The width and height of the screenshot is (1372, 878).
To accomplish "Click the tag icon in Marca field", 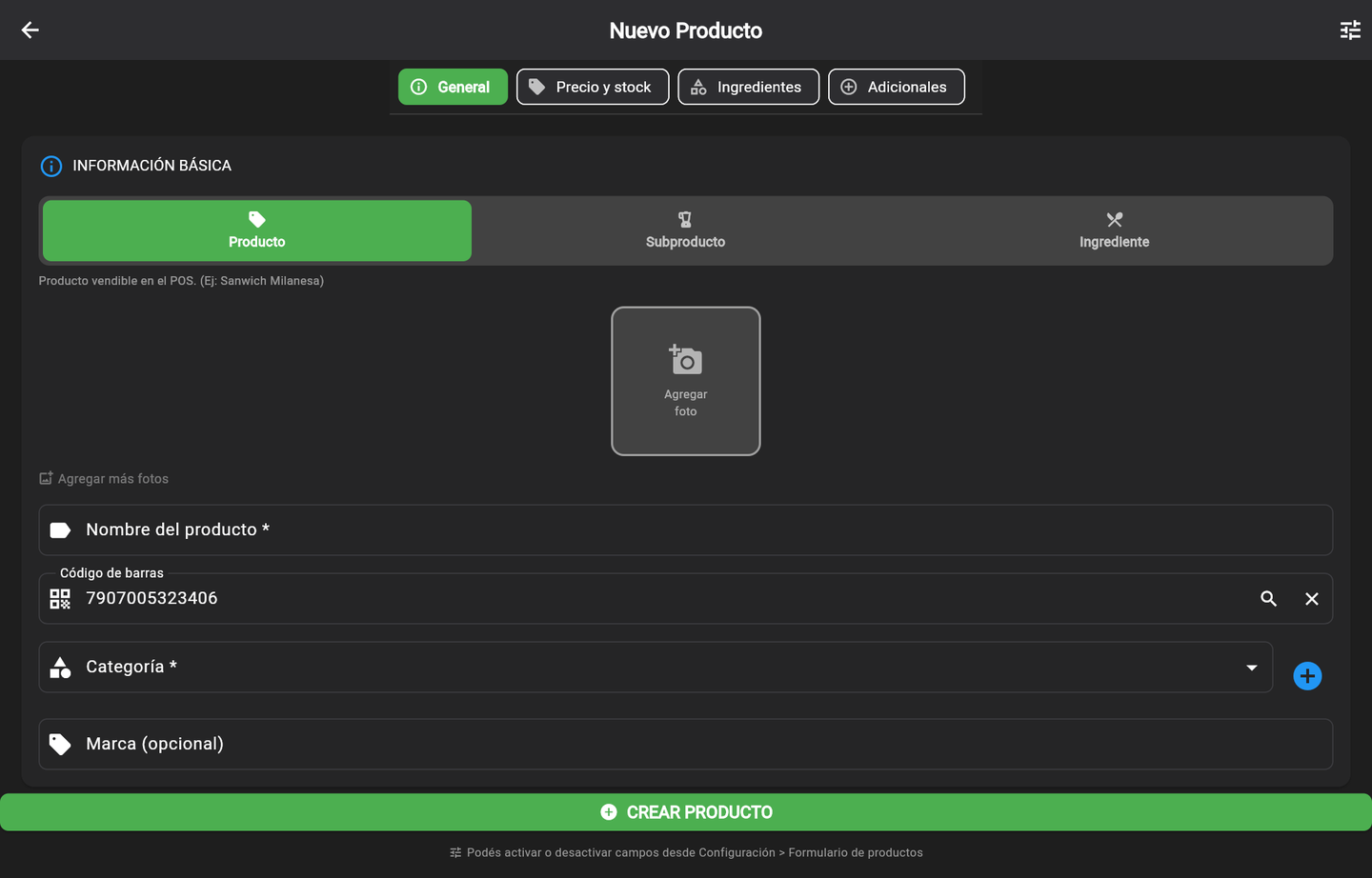I will pyautogui.click(x=60, y=744).
